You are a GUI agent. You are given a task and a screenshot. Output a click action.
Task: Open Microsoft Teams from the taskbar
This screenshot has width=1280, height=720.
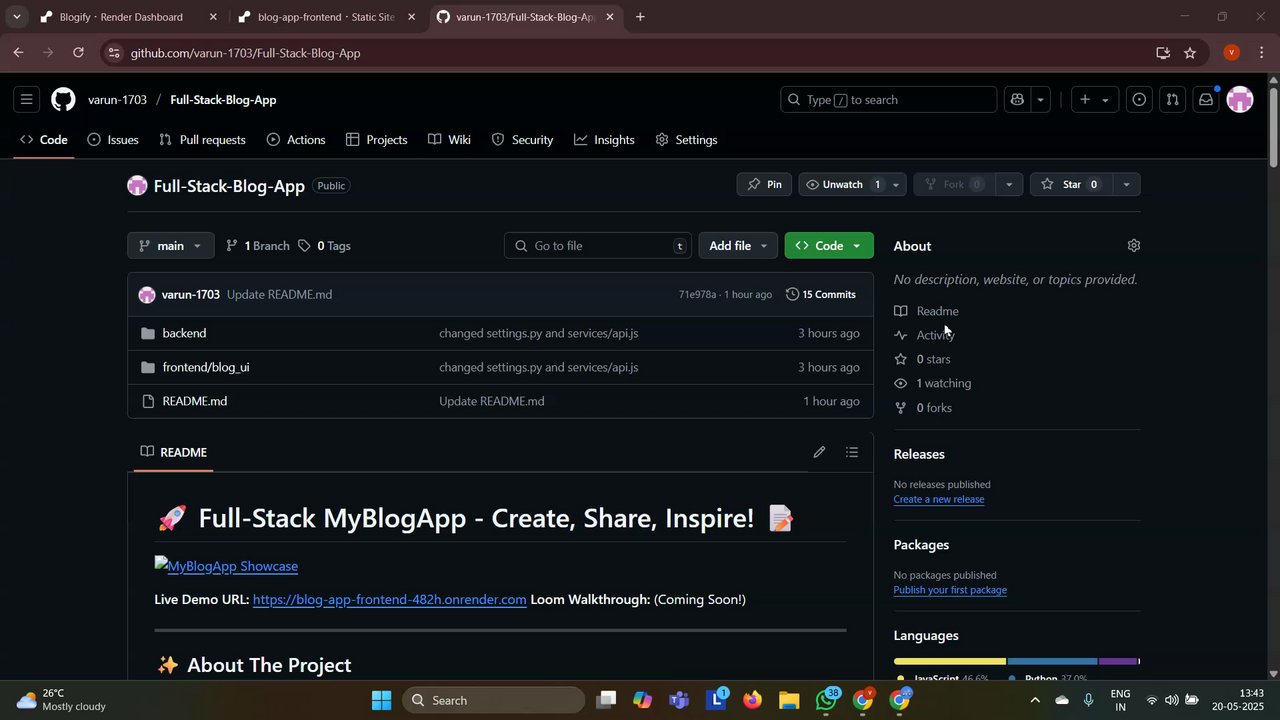(679, 700)
